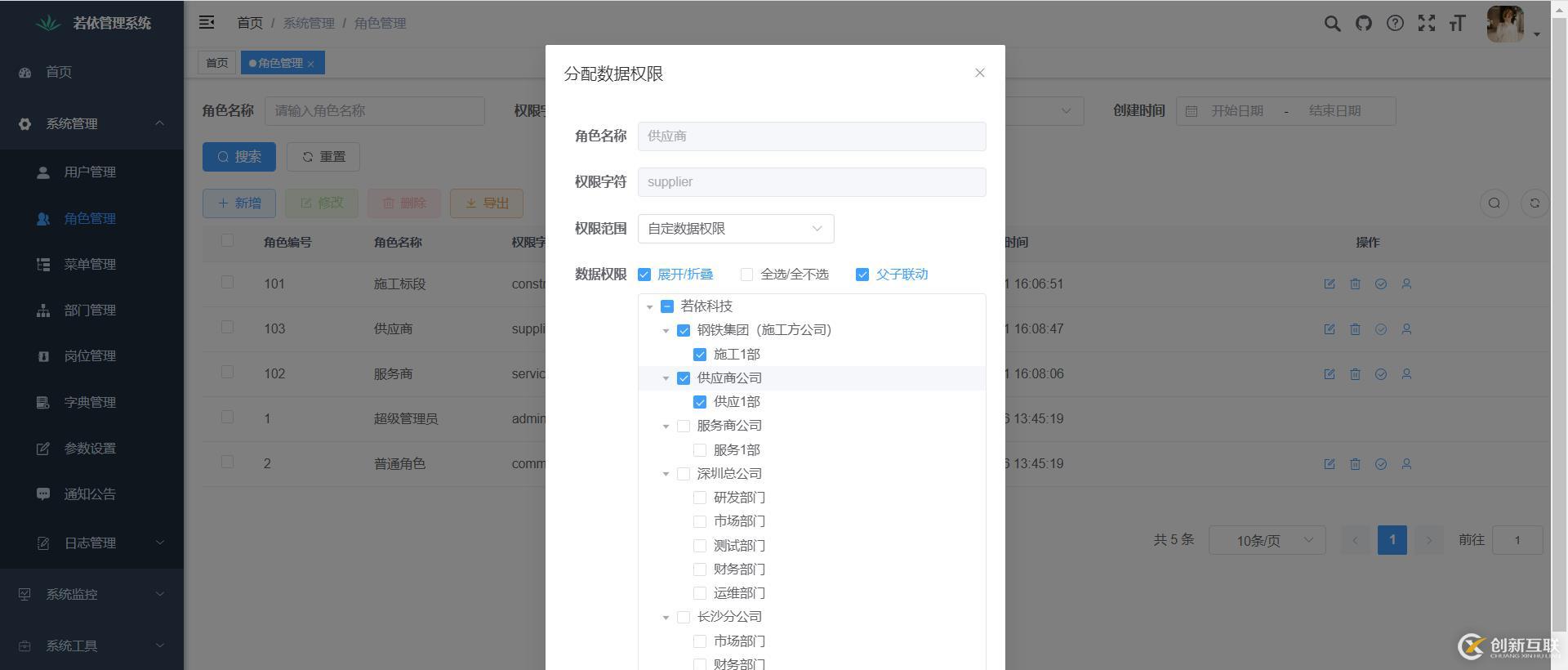Collapse the 若依科技 tree node
1568x670 pixels.
[650, 307]
